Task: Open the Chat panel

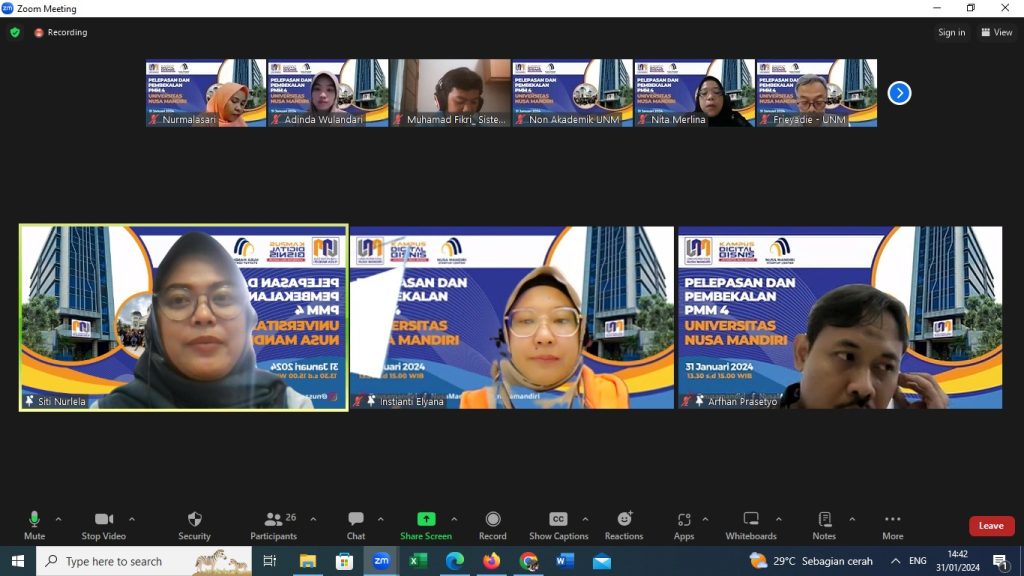Action: point(356,526)
